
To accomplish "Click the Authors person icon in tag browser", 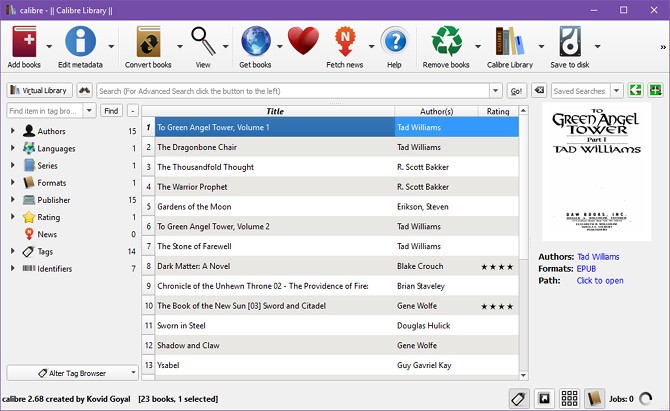I will pos(29,131).
